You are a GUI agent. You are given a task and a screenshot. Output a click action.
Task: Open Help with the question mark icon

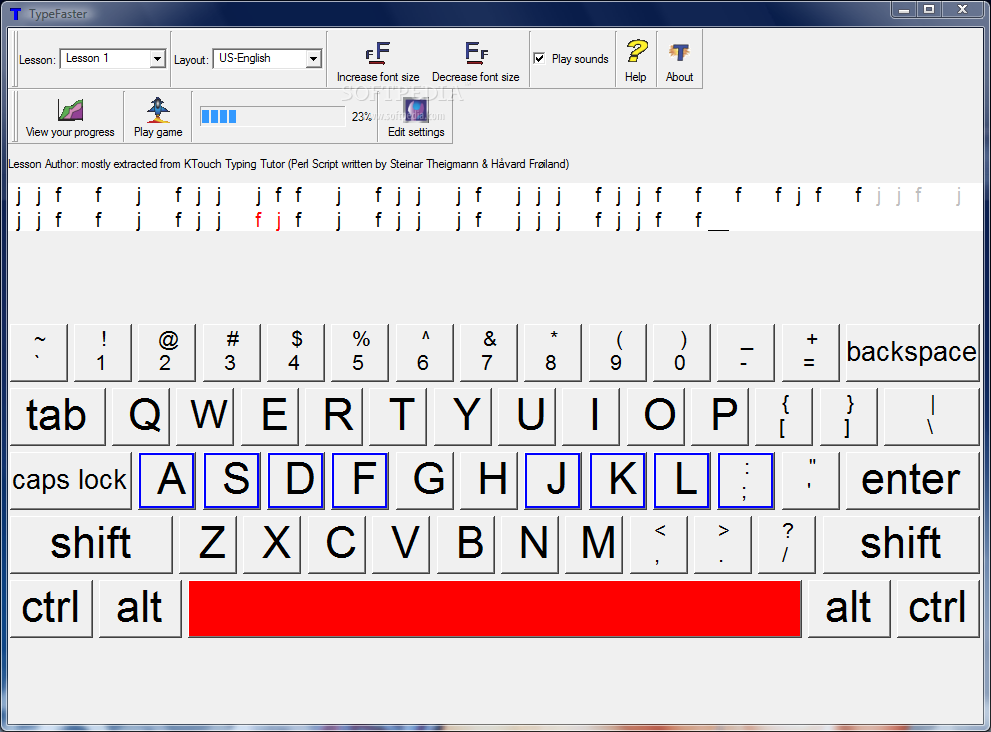[x=636, y=51]
